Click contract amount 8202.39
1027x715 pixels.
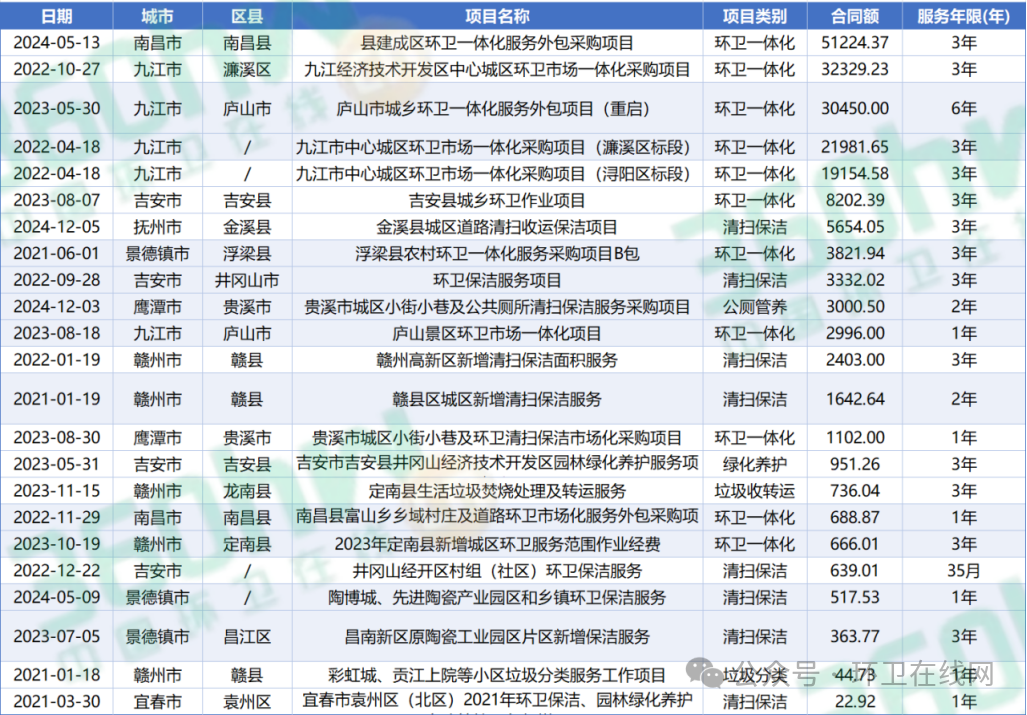pos(855,200)
